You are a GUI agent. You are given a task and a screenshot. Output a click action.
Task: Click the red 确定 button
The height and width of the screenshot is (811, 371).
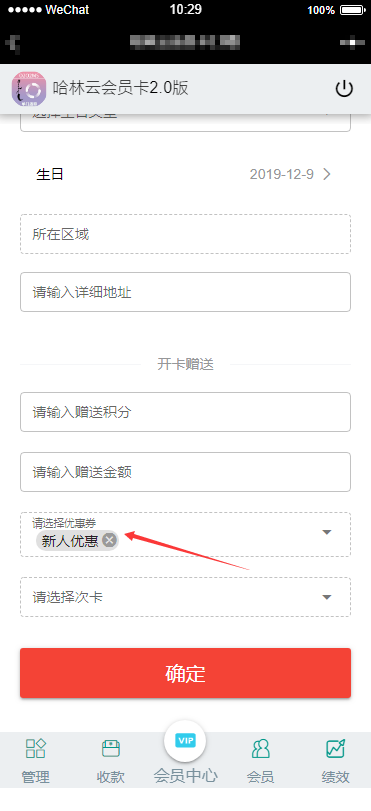pos(185,673)
